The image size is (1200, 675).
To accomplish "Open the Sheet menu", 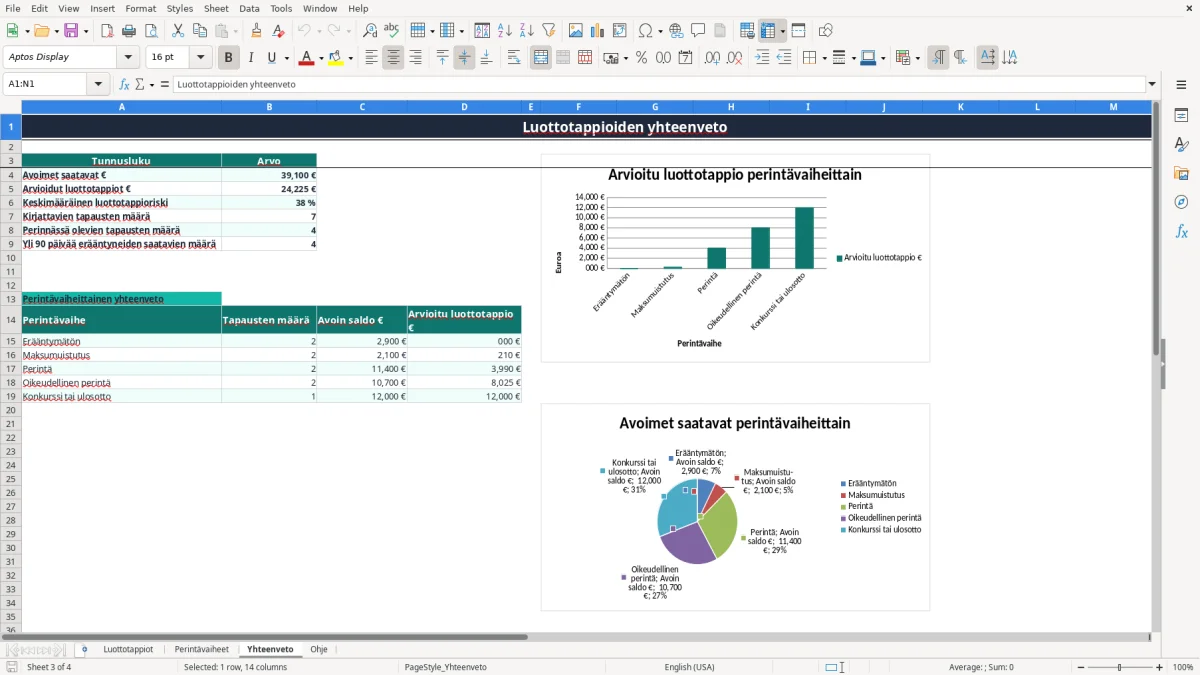I will (216, 8).
